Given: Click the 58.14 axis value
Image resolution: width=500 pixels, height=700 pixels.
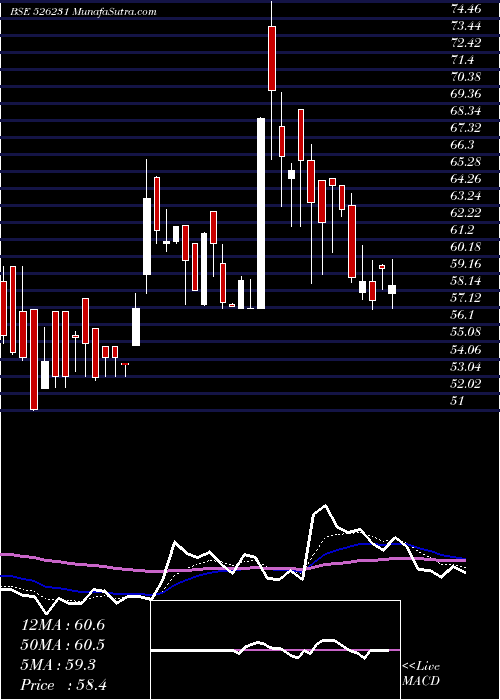Looking at the screenshot, I should tap(467, 280).
